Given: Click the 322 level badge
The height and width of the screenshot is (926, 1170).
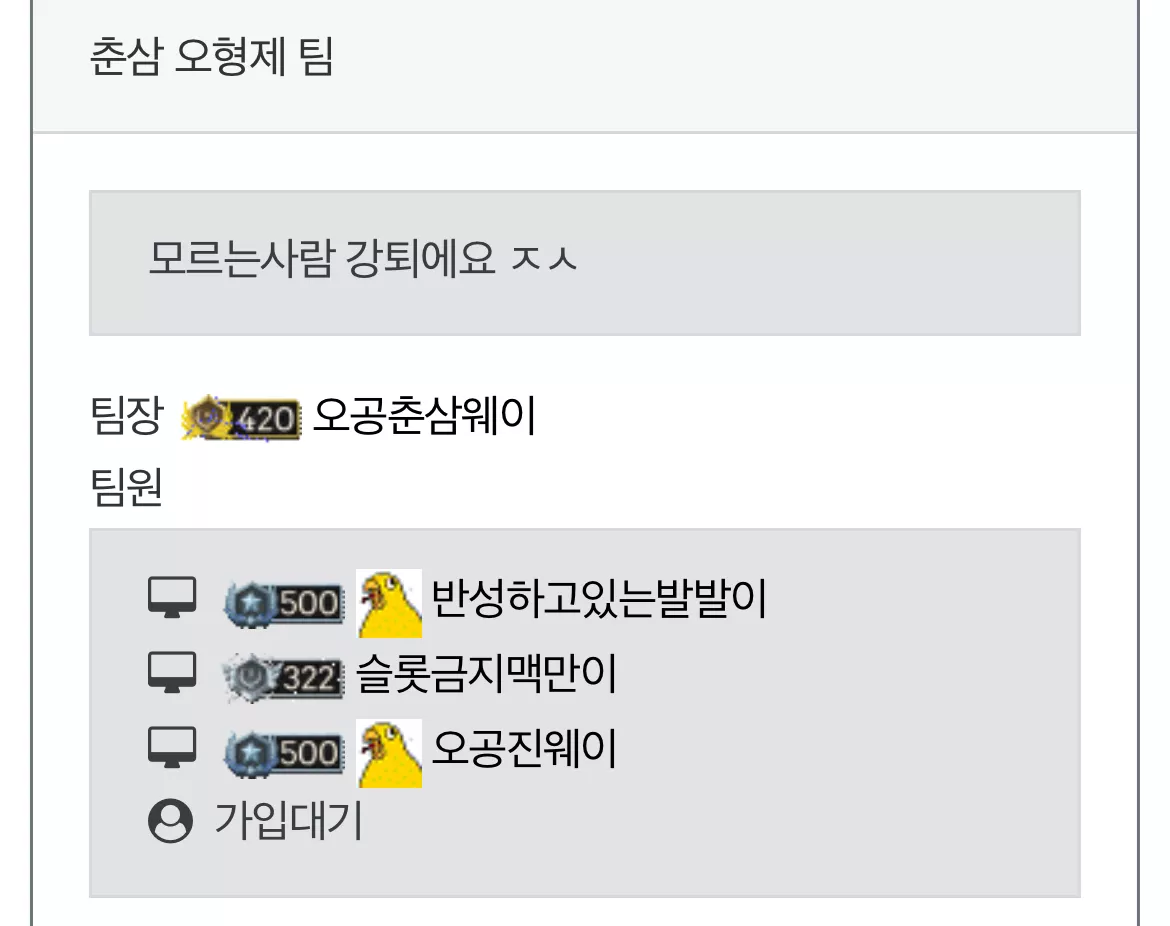Looking at the screenshot, I should pos(284,678).
